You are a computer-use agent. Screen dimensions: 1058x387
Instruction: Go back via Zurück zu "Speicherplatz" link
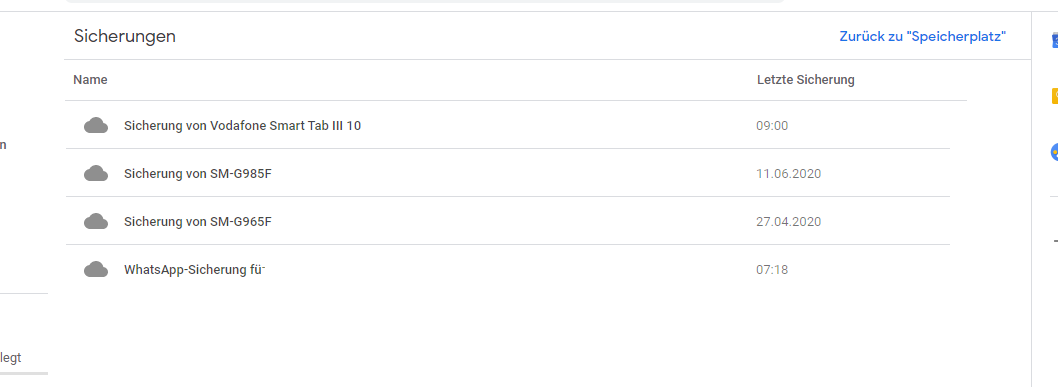923,36
